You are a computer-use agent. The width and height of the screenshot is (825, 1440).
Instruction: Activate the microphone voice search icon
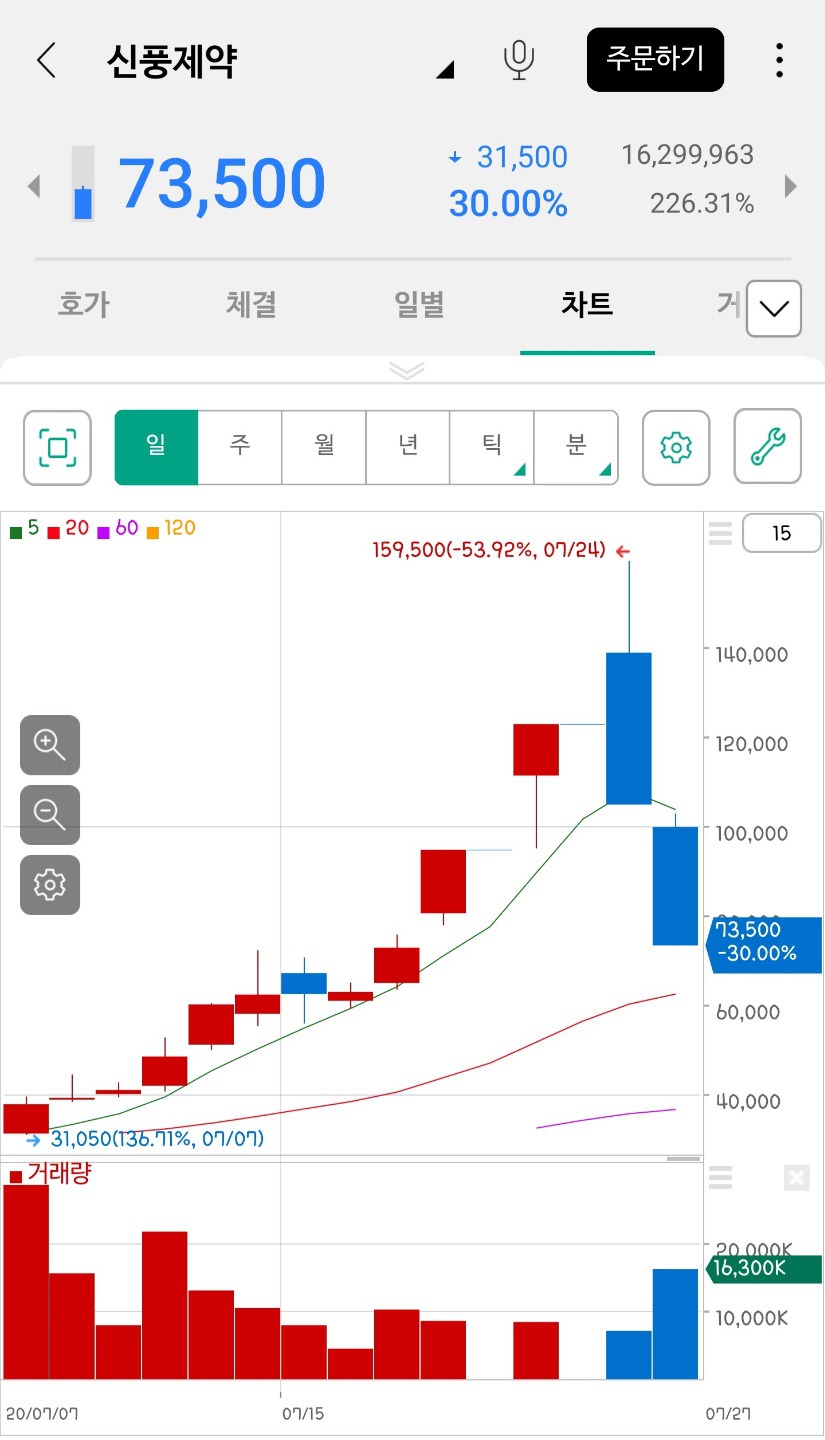(518, 60)
